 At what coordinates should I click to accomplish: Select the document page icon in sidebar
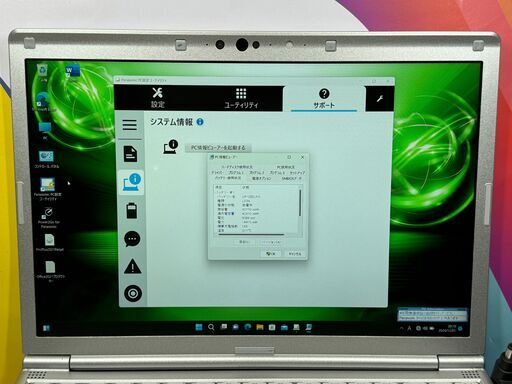130,154
